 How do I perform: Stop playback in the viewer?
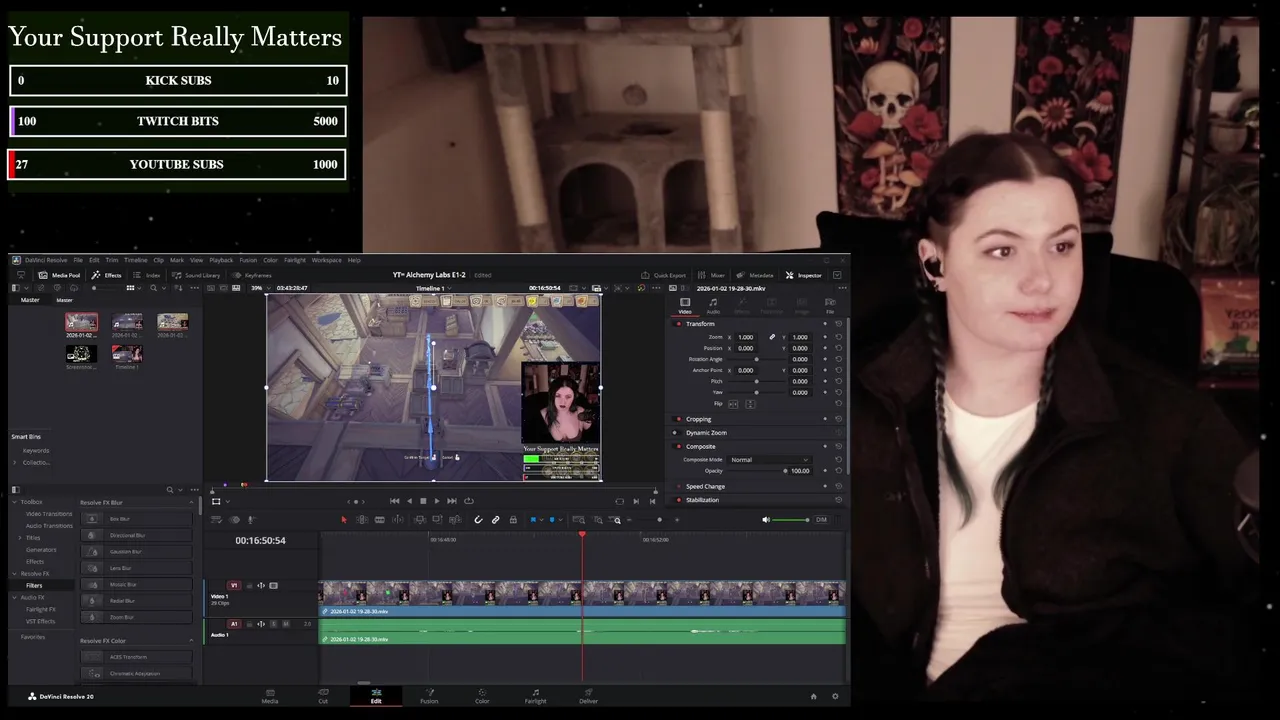pos(423,501)
